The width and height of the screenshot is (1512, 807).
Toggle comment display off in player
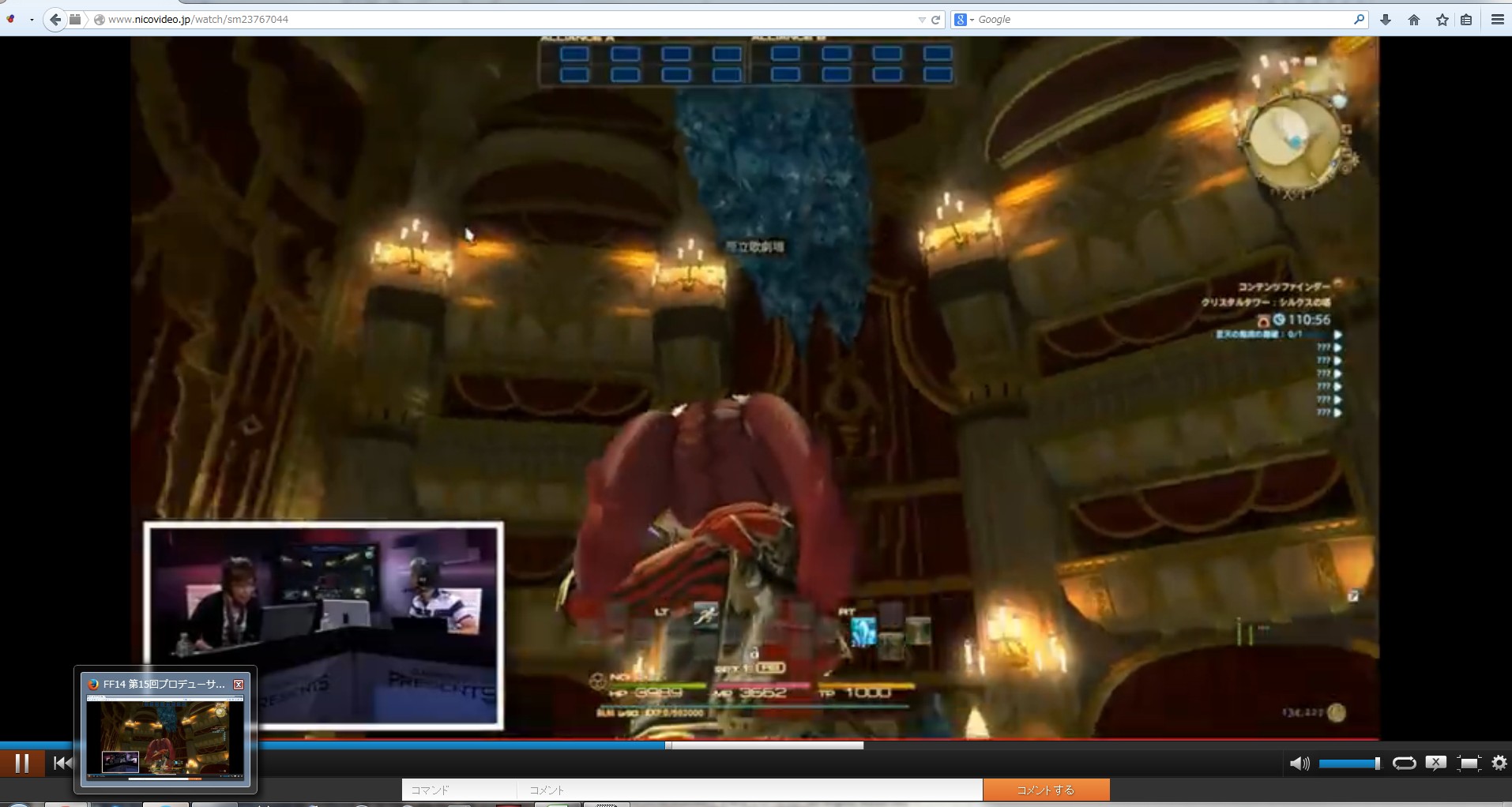tap(1435, 763)
